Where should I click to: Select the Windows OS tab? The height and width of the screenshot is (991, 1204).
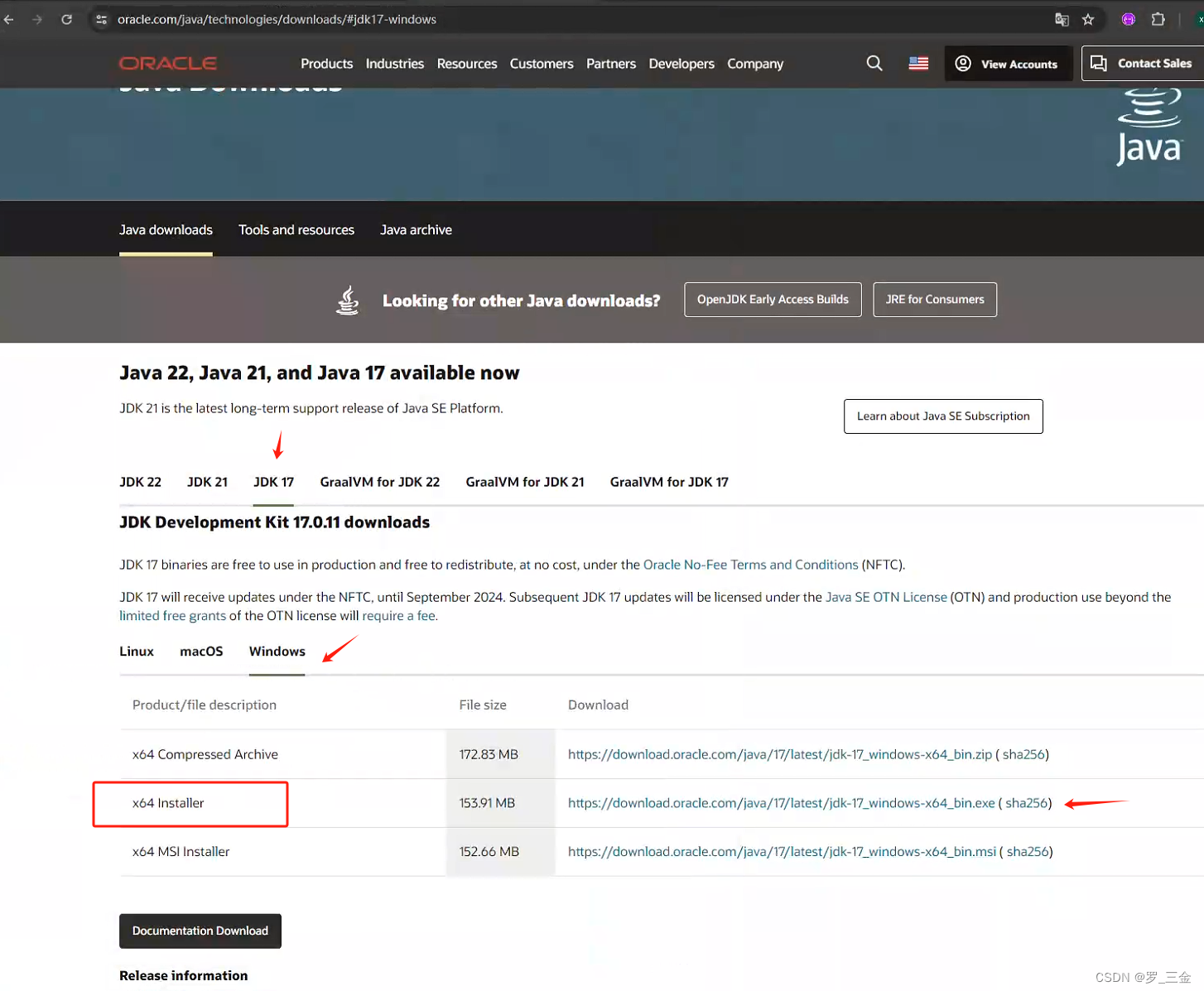click(277, 652)
